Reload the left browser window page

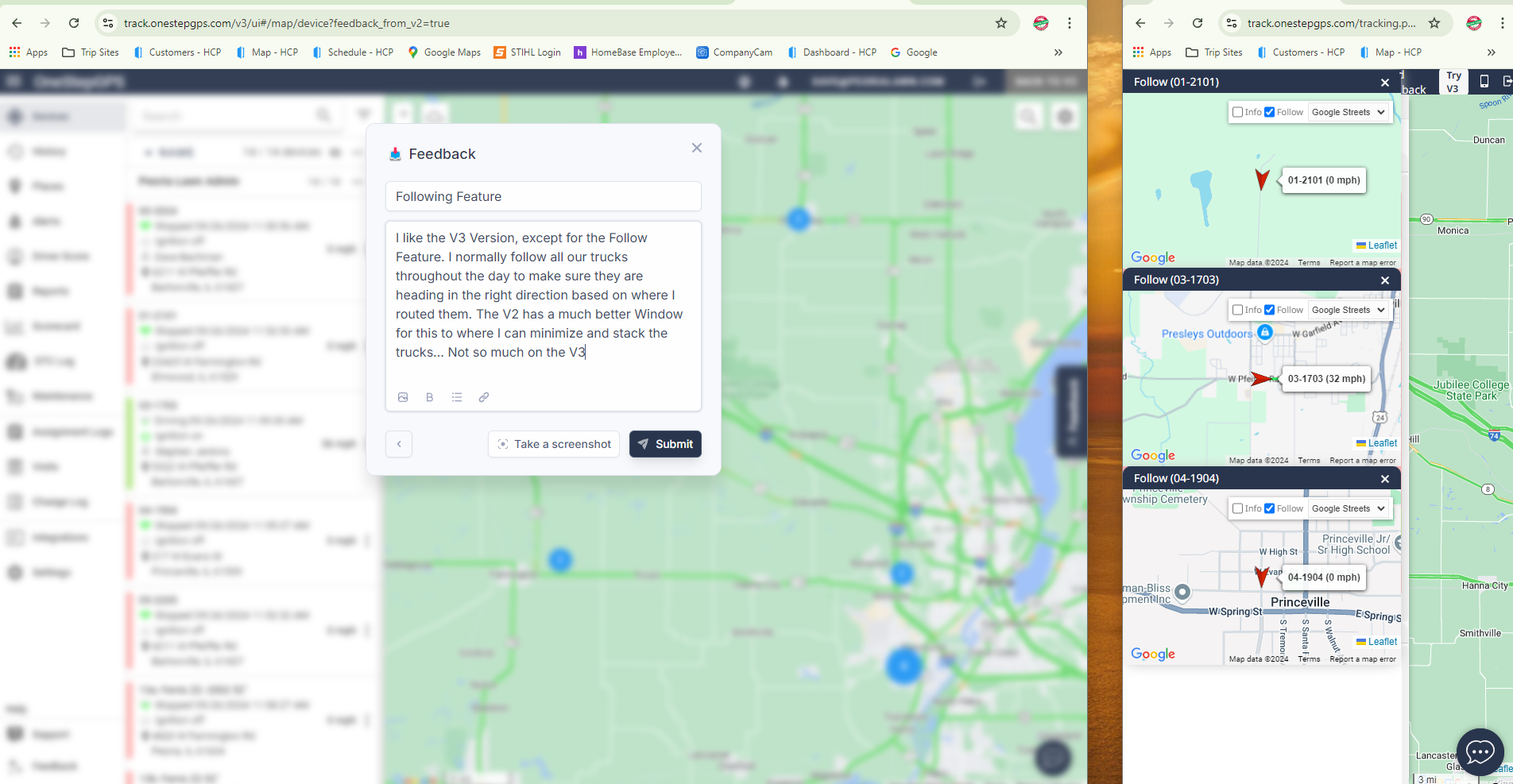[74, 23]
